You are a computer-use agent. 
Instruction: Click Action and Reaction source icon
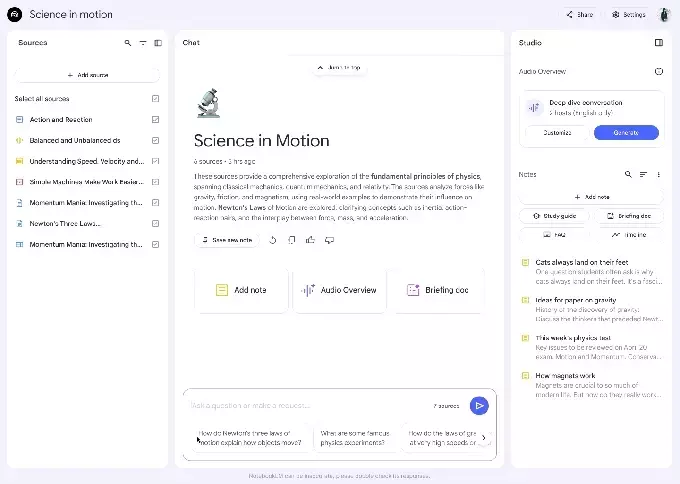pos(20,119)
